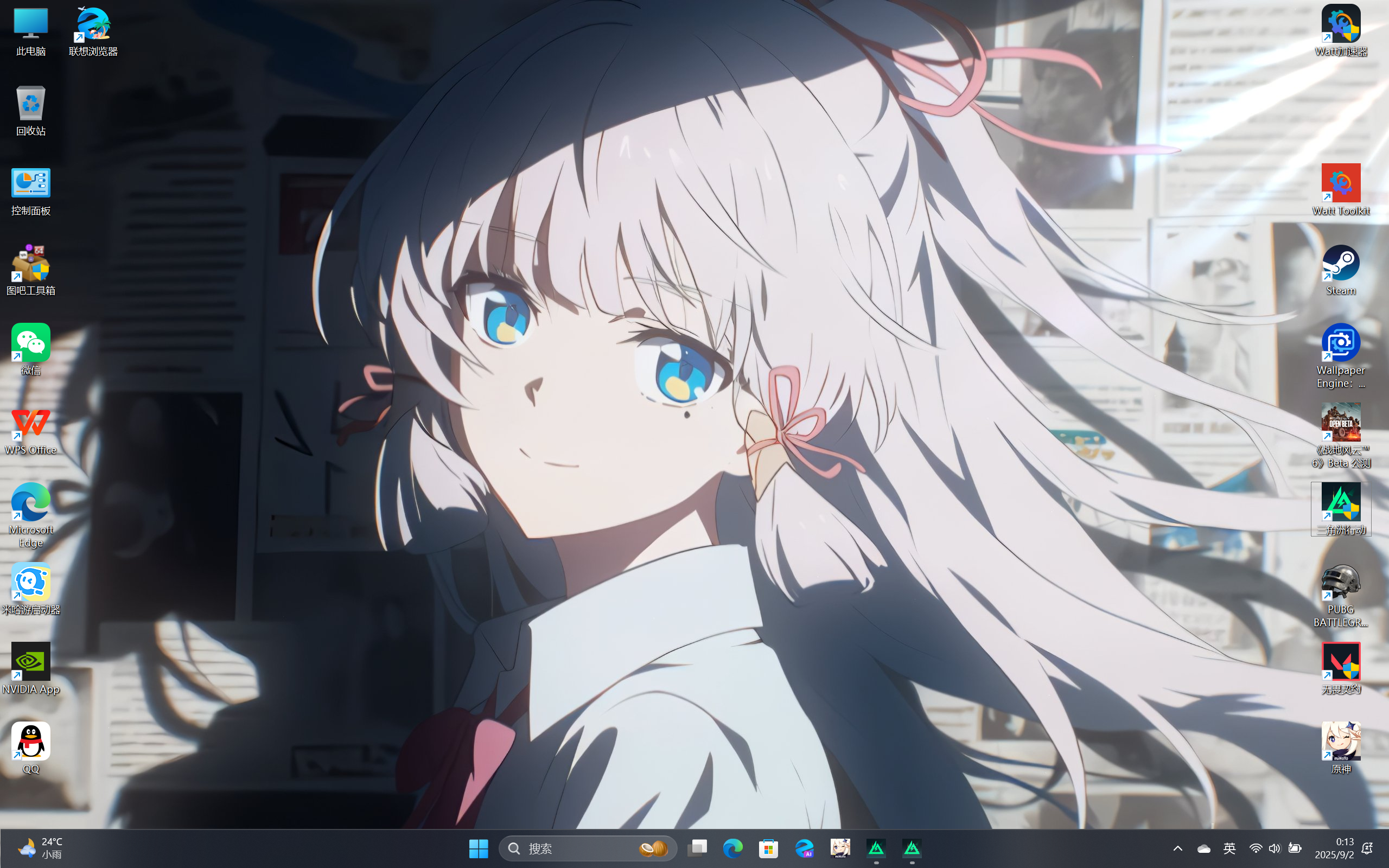The height and width of the screenshot is (868, 1389).
Task: Select the Wallpaper Engine desktop shortcut
Action: [1341, 356]
